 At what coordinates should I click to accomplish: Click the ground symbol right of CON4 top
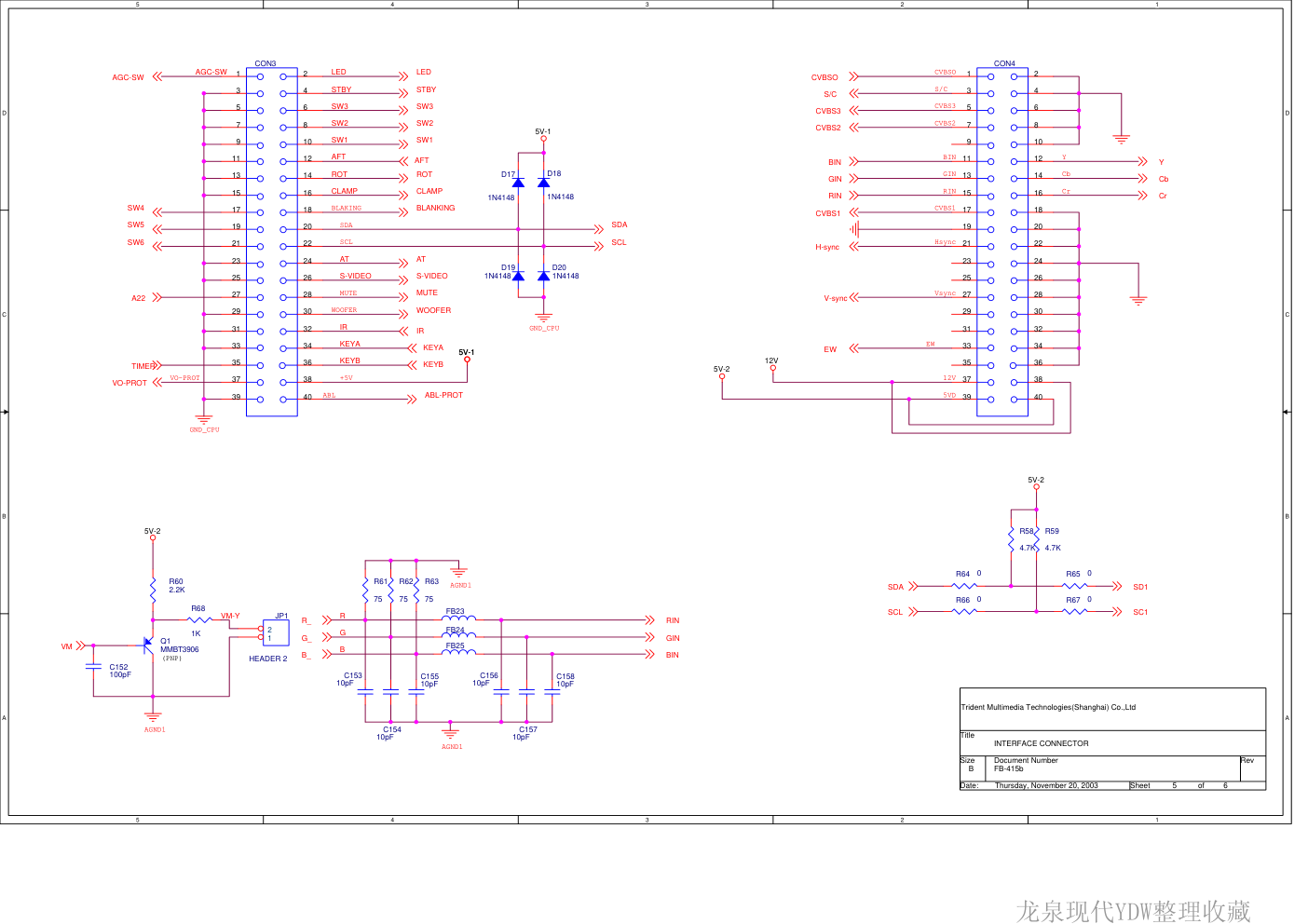(x=1122, y=139)
